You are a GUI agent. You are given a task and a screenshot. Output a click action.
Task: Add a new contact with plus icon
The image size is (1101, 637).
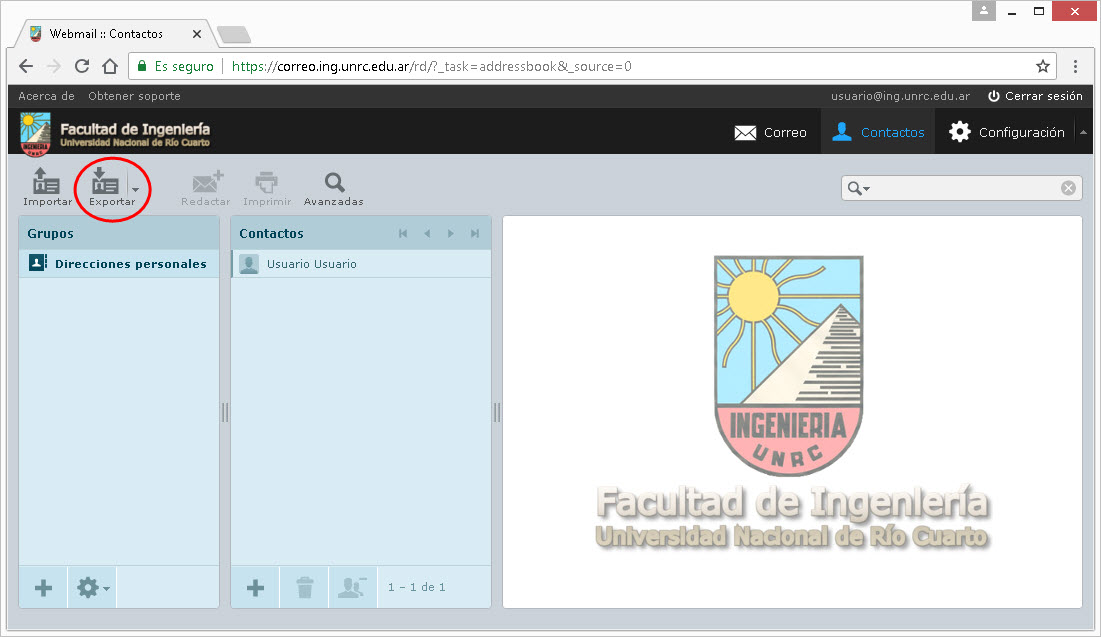[256, 587]
